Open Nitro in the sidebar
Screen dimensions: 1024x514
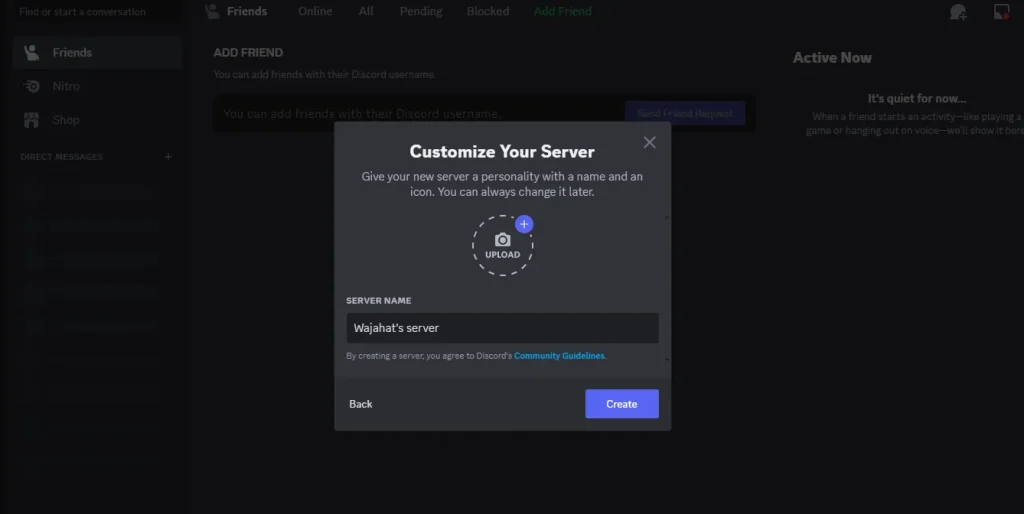97,86
